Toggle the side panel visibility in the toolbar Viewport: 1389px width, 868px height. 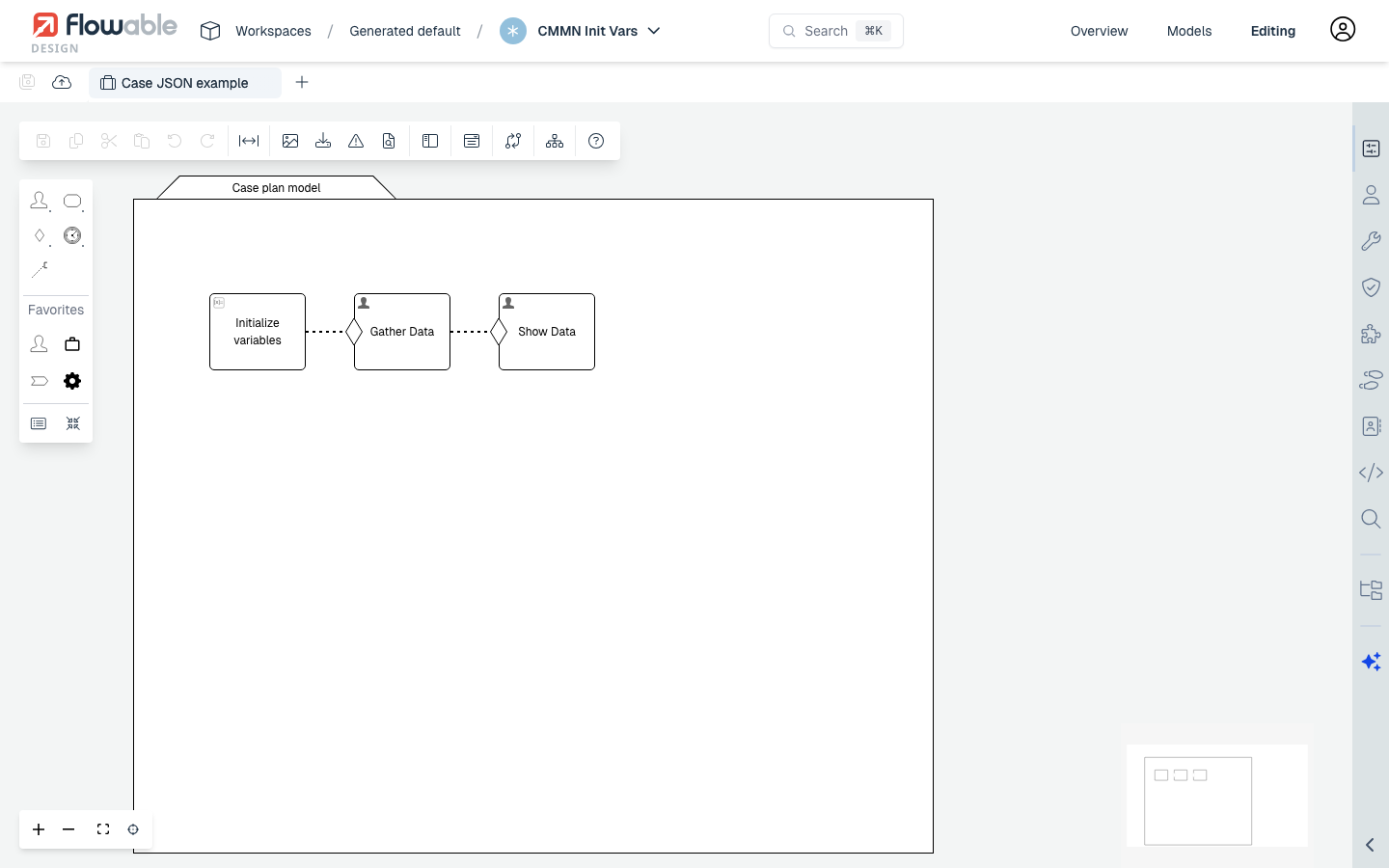pos(430,141)
